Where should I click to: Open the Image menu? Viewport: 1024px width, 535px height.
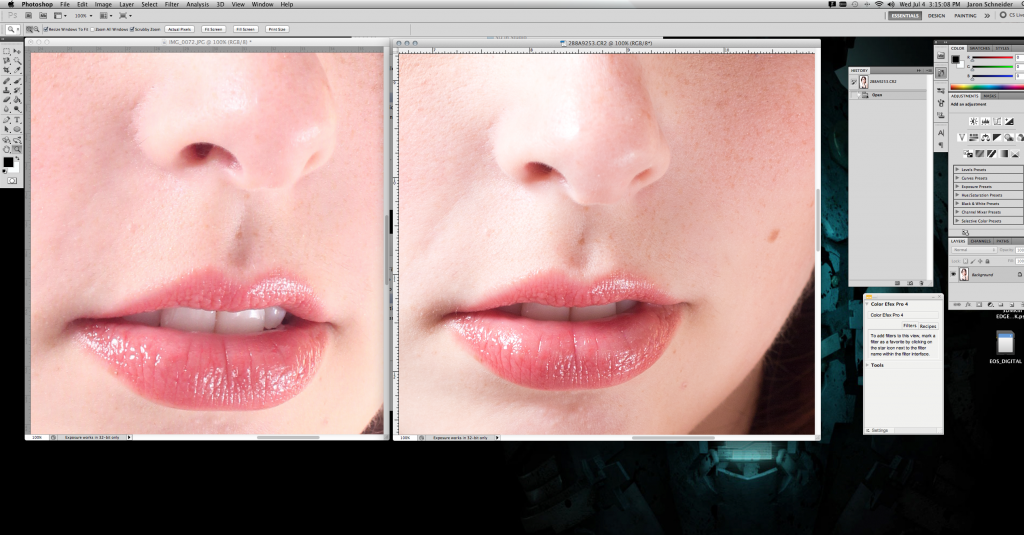point(103,4)
